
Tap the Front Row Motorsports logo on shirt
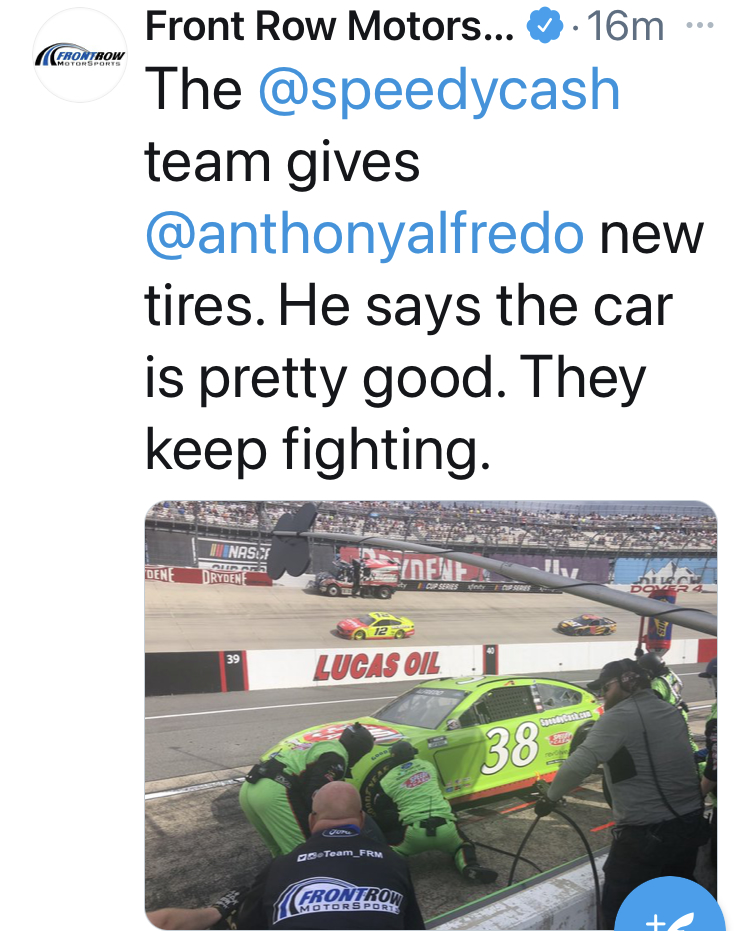tap(339, 900)
